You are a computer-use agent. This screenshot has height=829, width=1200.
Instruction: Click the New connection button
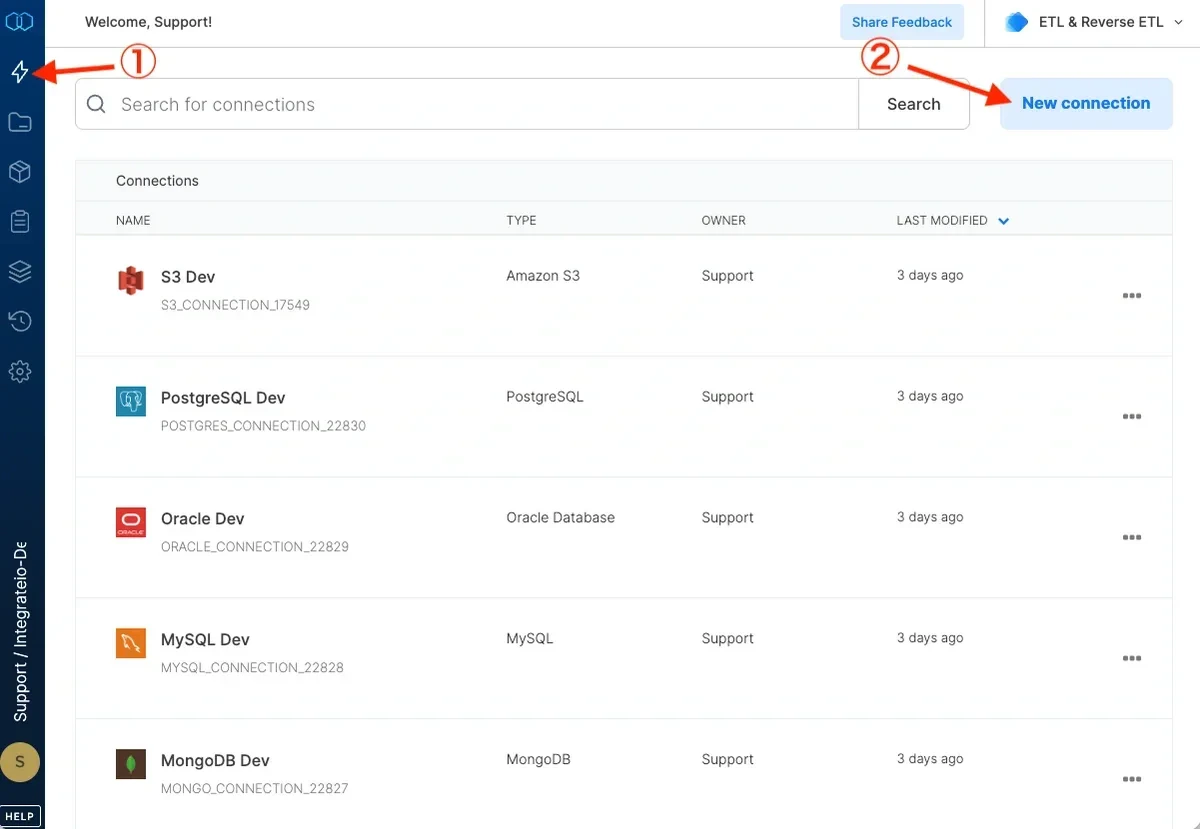(1086, 103)
